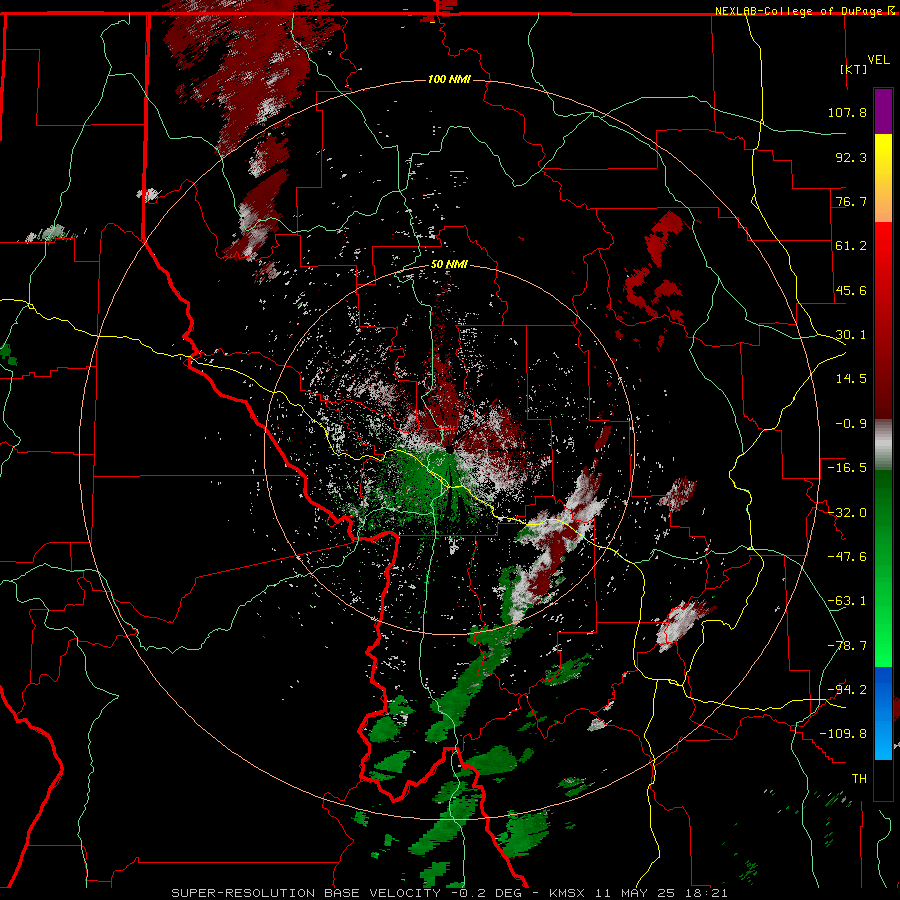
Task: Click the TH legend label
Action: (859, 779)
